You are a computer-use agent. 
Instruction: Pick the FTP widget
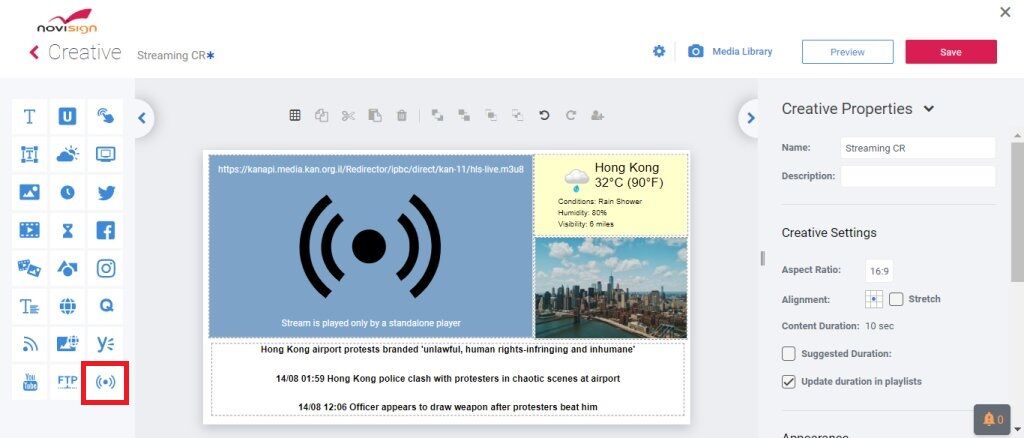(67, 381)
